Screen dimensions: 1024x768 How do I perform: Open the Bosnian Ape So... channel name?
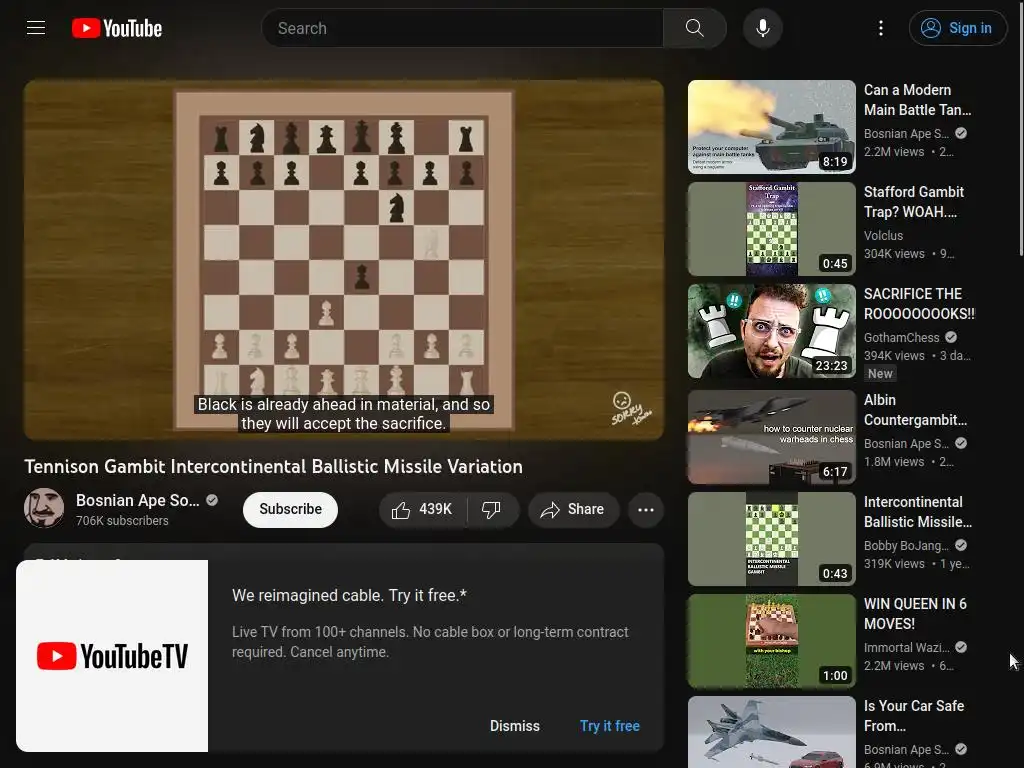pos(138,500)
